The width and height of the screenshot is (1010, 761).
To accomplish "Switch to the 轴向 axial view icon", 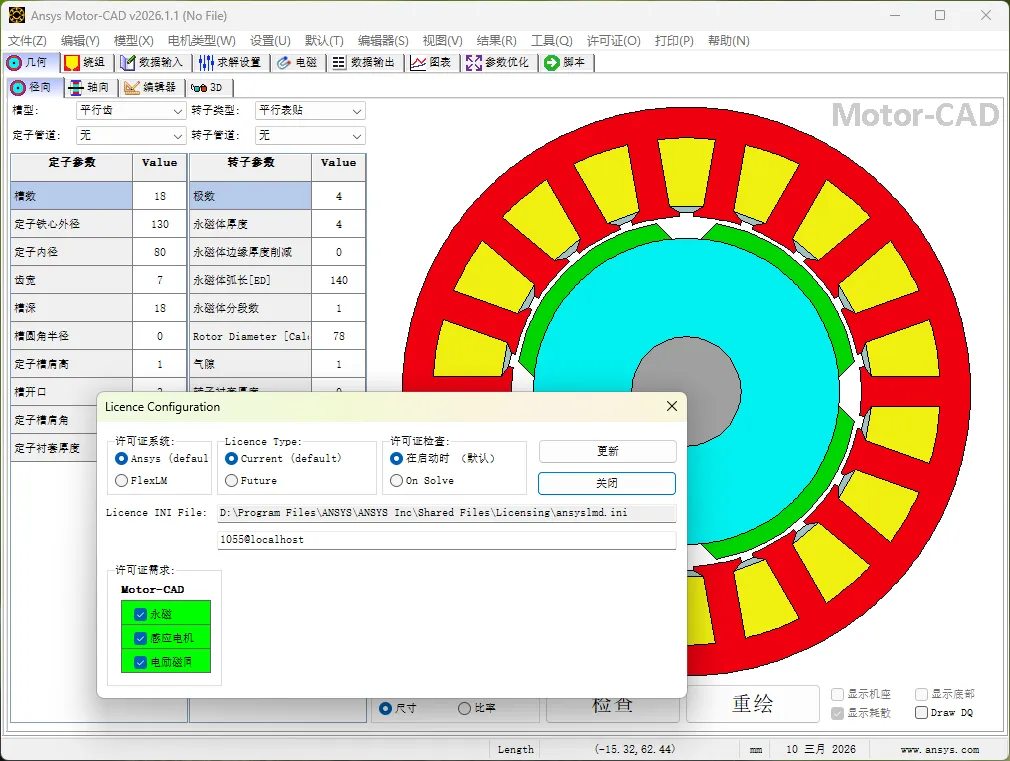I will [75, 88].
